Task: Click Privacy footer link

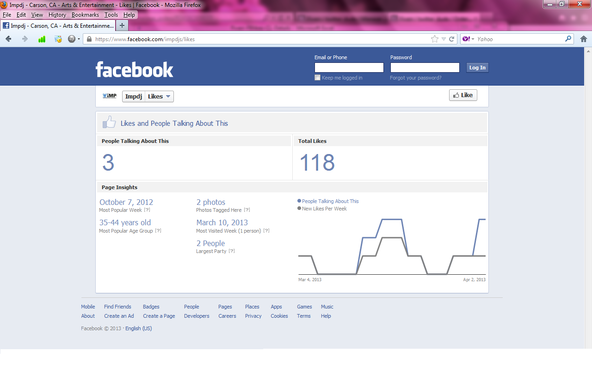Action: [253, 316]
